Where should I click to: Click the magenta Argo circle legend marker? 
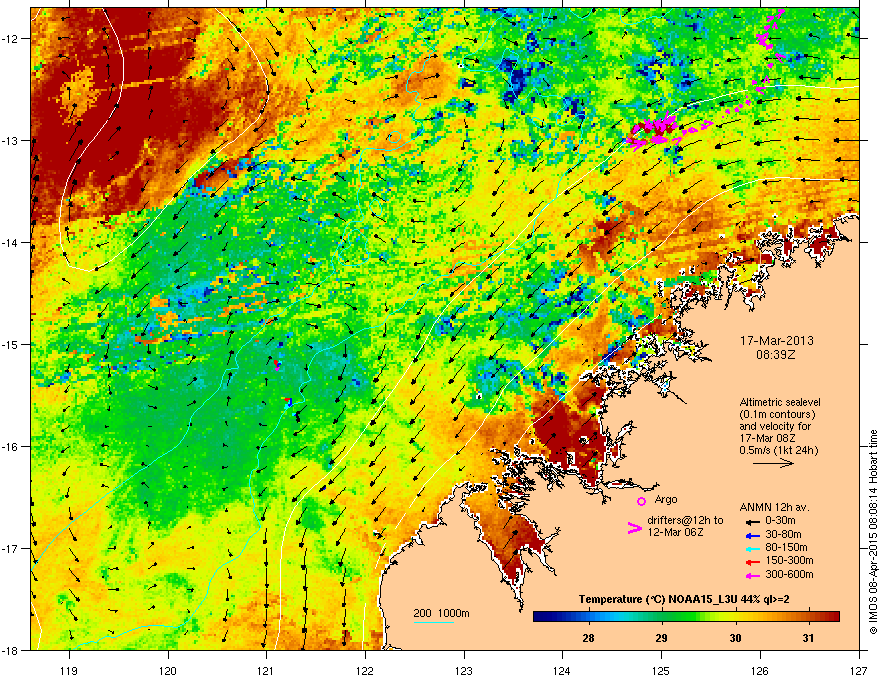click(641, 501)
